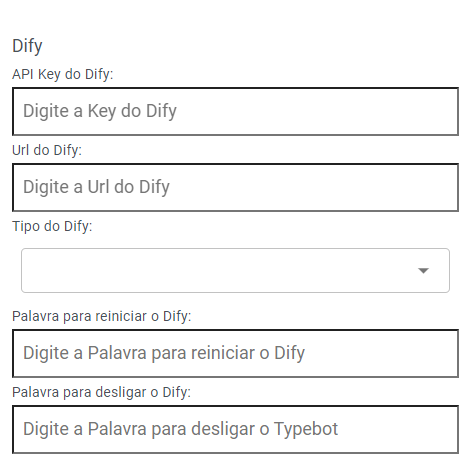
Task: Focus the Palavra para desligar input
Action: coord(235,429)
